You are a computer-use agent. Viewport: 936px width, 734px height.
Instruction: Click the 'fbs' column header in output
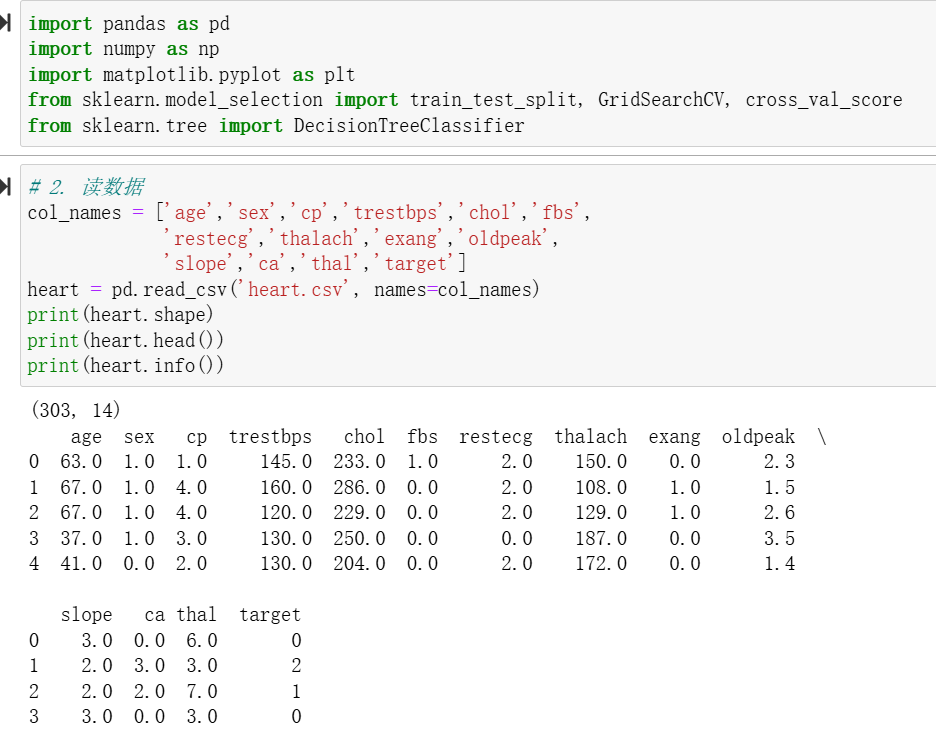(422, 437)
